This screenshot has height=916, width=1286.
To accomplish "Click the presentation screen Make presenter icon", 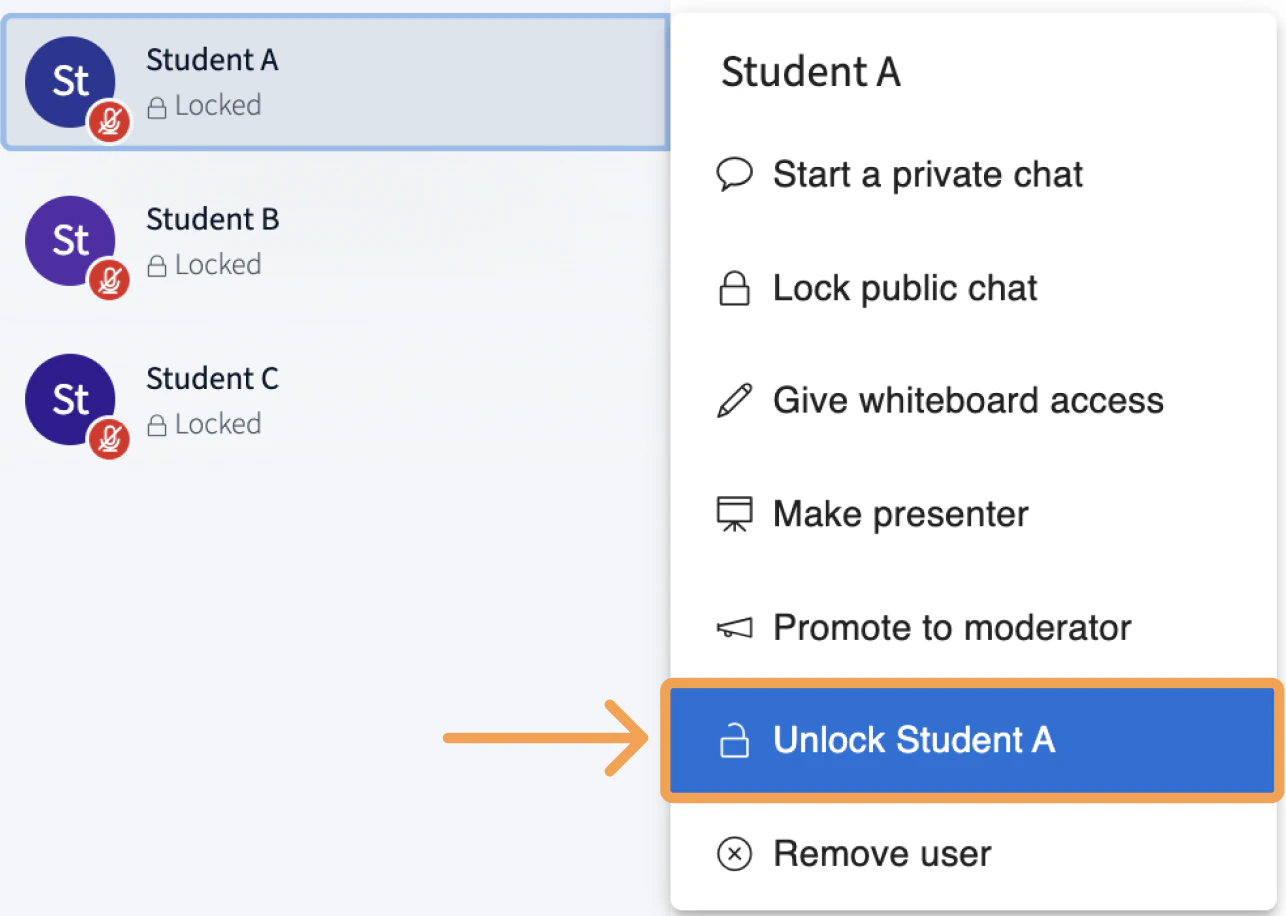I will click(735, 514).
